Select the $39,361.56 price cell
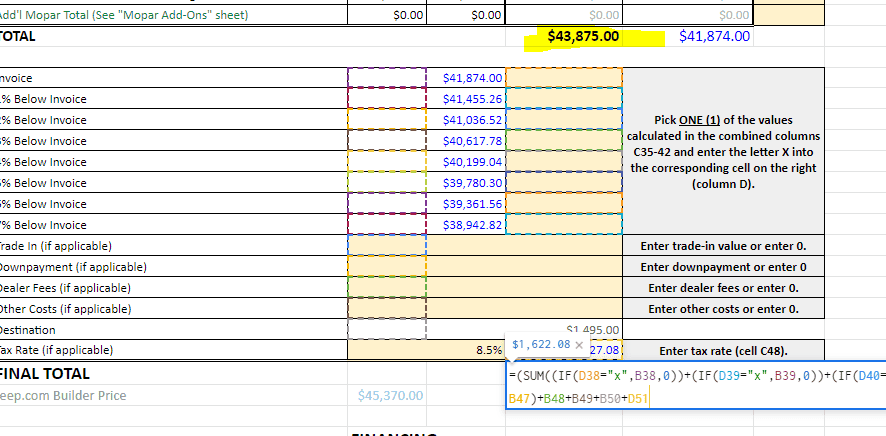The width and height of the screenshot is (886, 436). coord(466,204)
